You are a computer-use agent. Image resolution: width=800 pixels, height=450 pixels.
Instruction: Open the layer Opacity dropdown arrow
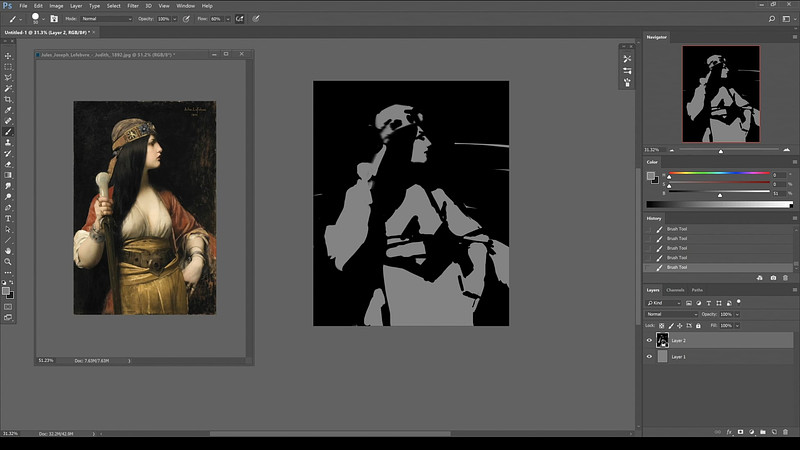click(737, 314)
